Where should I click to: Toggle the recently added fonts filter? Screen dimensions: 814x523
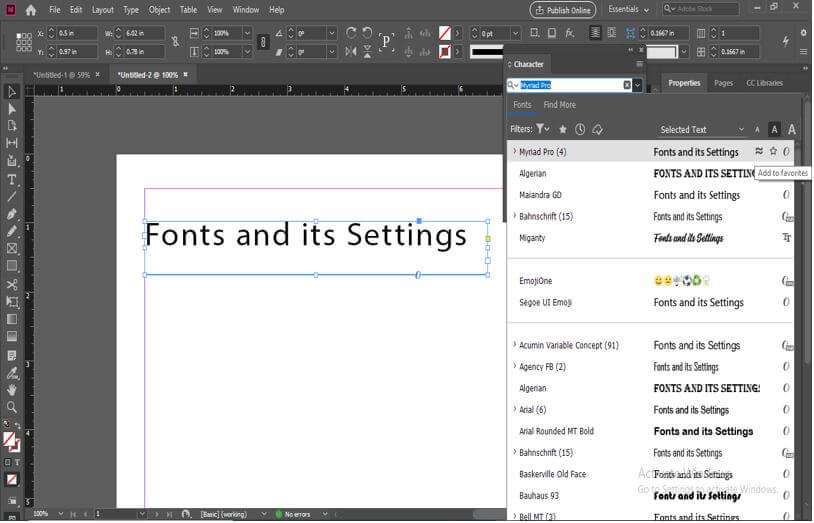pyautogui.click(x=580, y=129)
